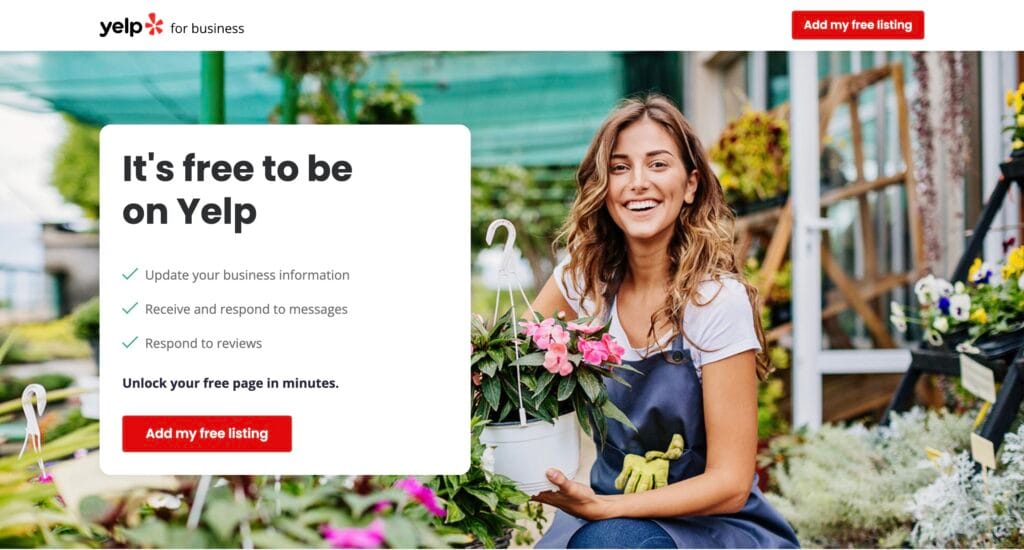
Task: Click 'Unlock your free page in minutes.' text
Action: pyautogui.click(x=231, y=383)
